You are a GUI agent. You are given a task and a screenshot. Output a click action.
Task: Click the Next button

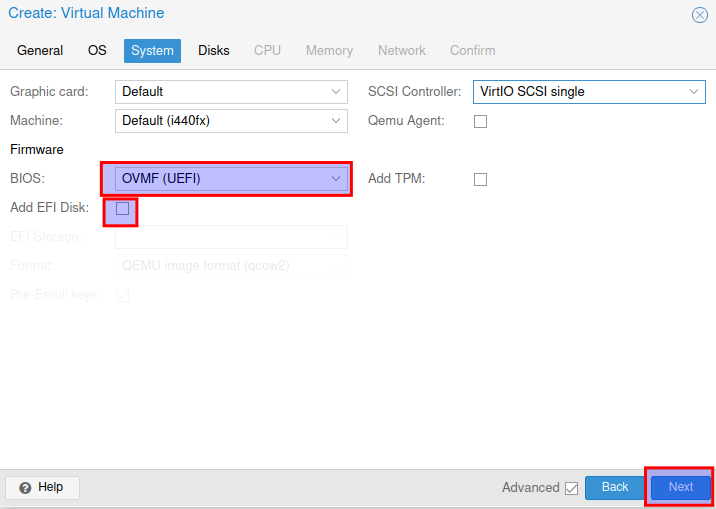point(680,487)
